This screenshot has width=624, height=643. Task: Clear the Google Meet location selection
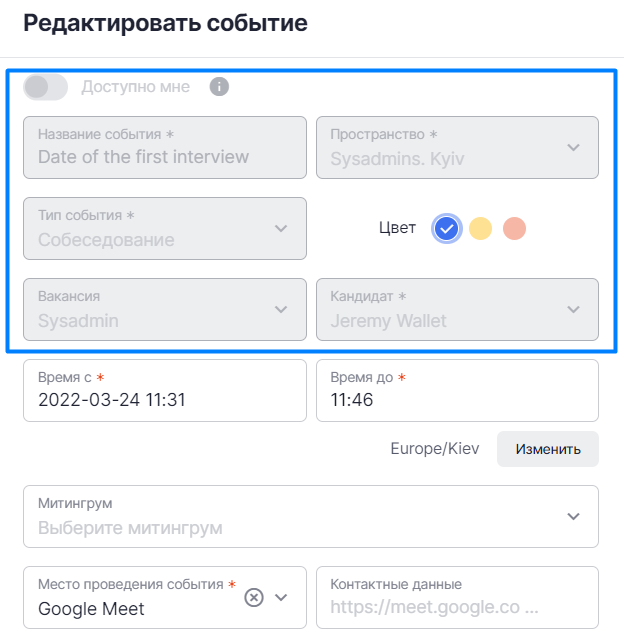coord(254,597)
